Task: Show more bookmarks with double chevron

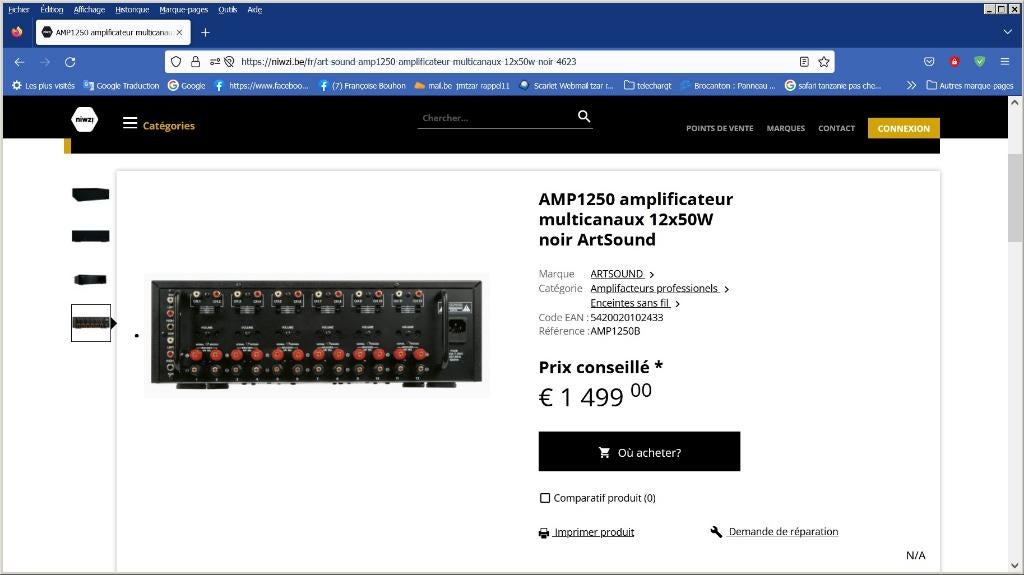Action: click(912, 86)
